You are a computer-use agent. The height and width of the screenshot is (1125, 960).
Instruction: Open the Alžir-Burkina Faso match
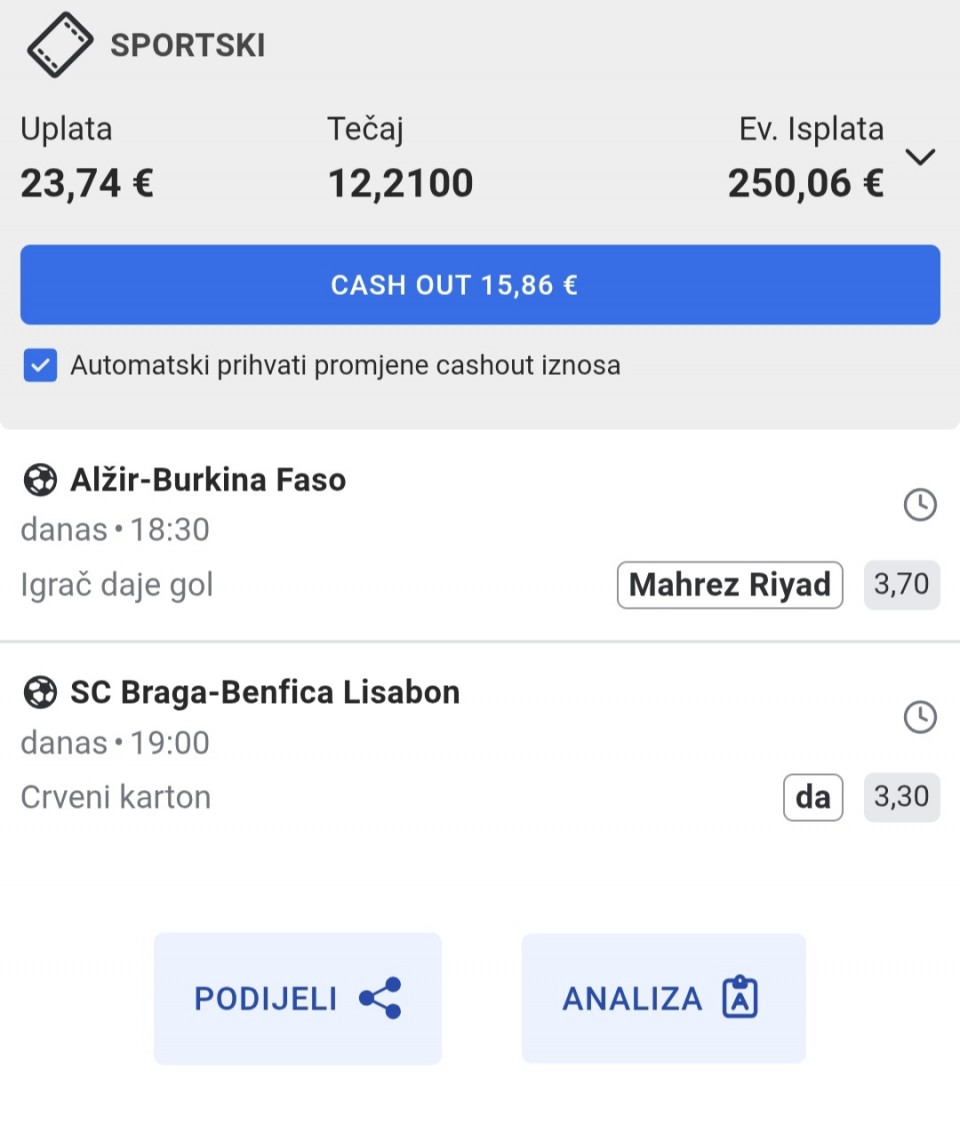click(208, 481)
